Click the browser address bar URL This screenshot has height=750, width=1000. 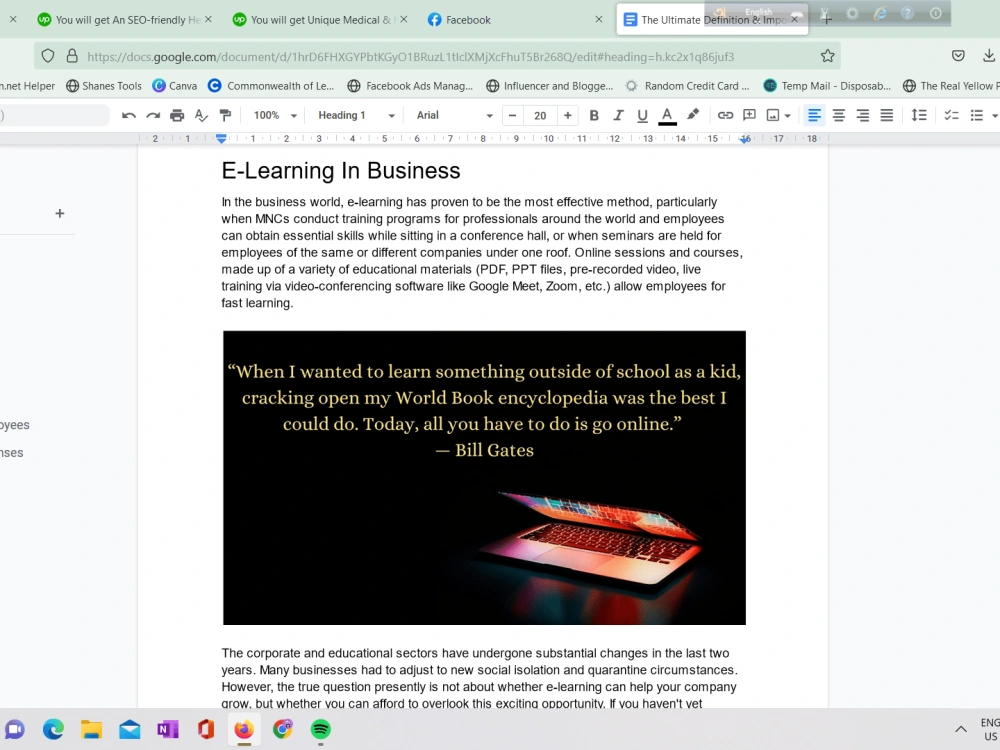coord(411,57)
